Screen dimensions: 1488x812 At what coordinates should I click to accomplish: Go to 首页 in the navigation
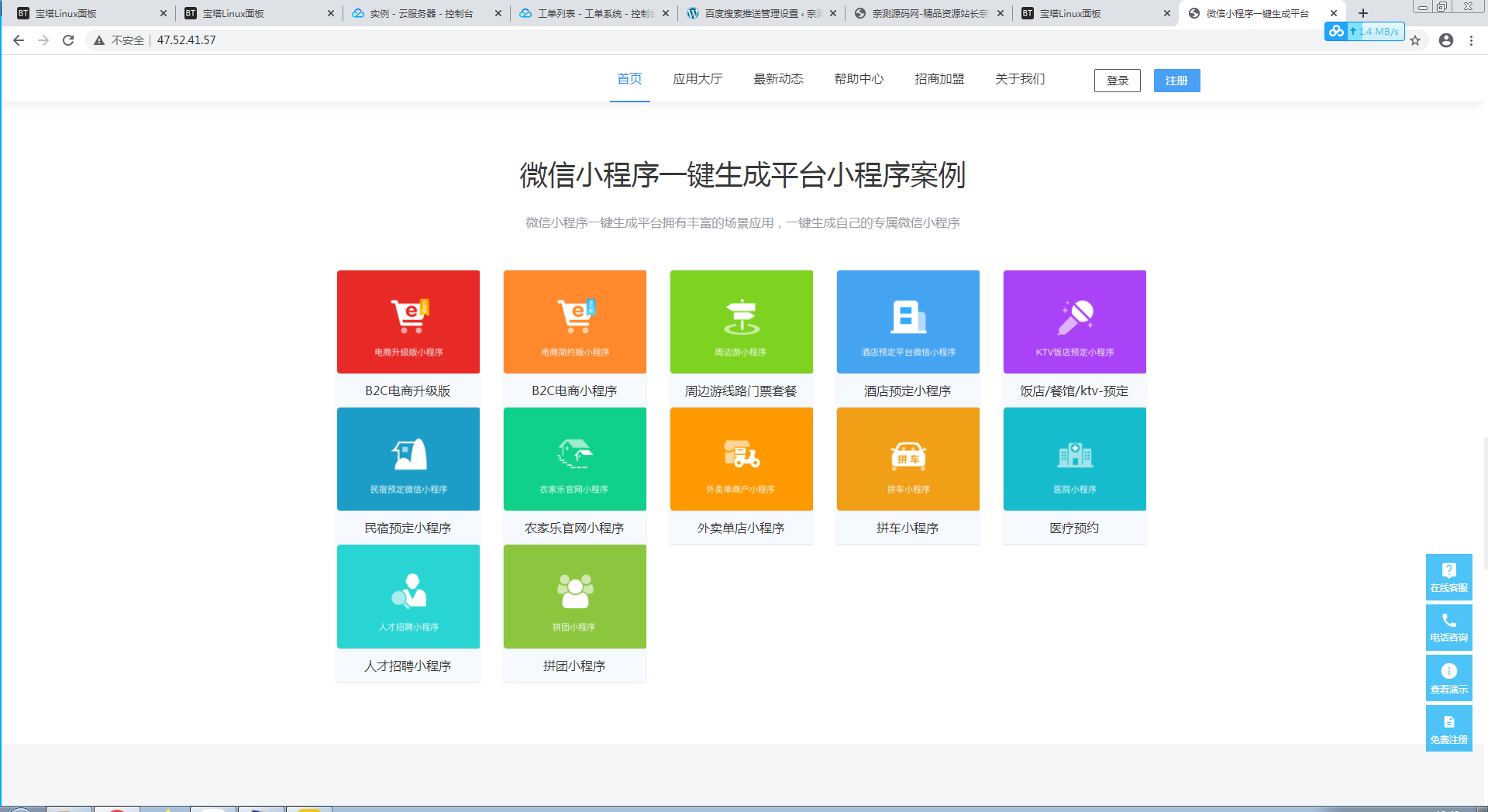click(629, 78)
